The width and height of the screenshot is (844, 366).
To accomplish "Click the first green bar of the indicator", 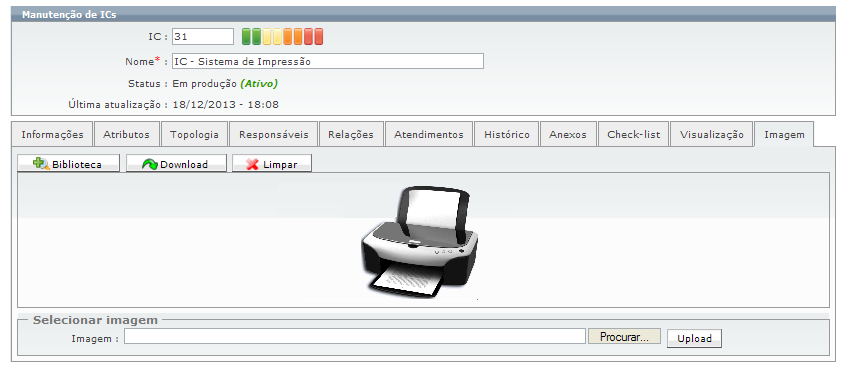I will pos(247,37).
